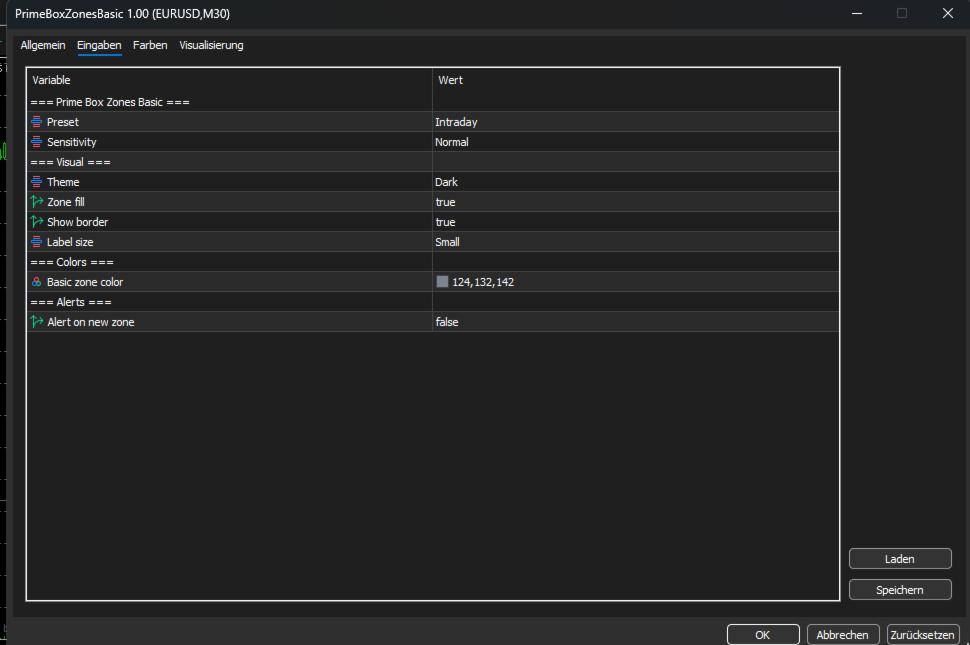Image resolution: width=970 pixels, height=645 pixels.
Task: Click the color icon beside Basic zone color
Action: (x=36, y=282)
